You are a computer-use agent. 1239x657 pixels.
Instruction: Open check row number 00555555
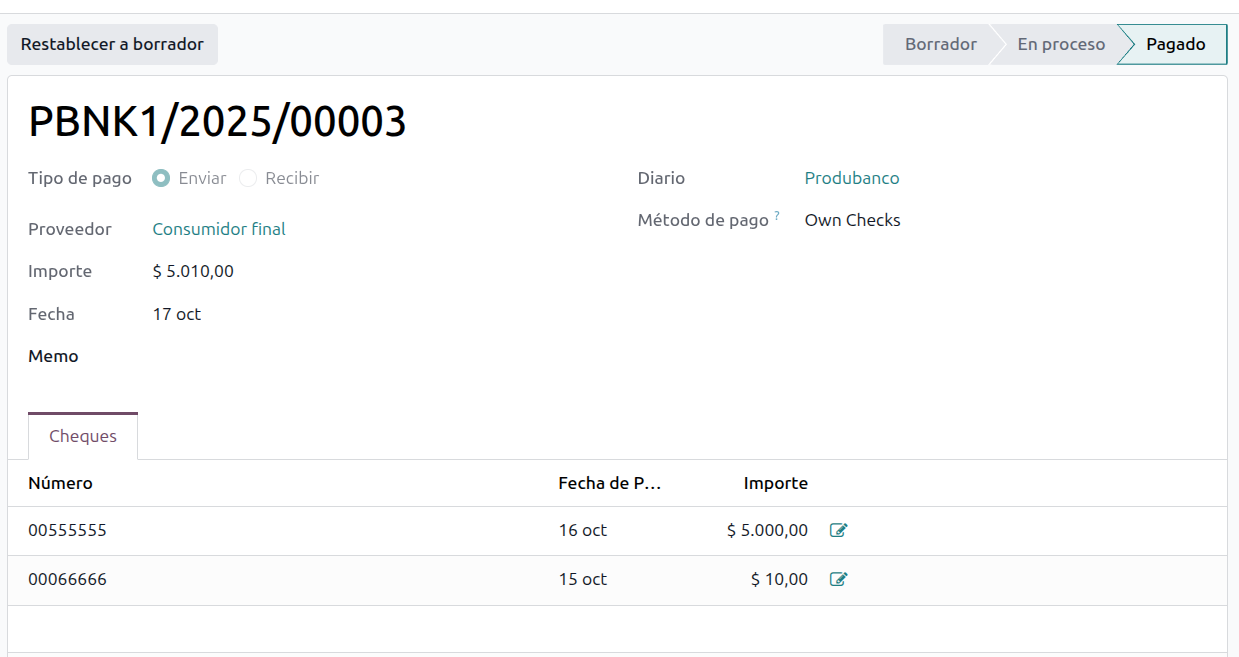click(67, 531)
